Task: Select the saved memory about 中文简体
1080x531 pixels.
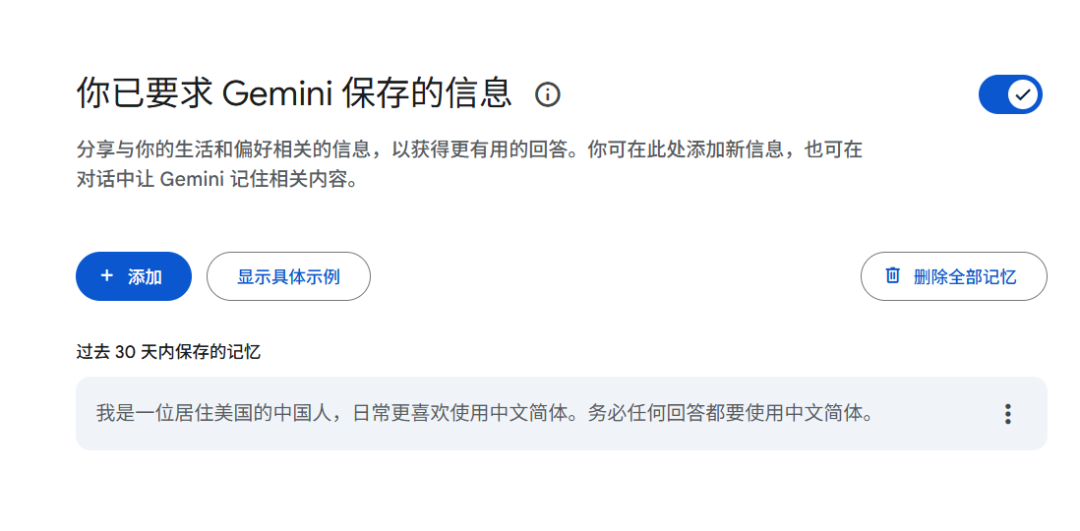Action: pos(561,413)
